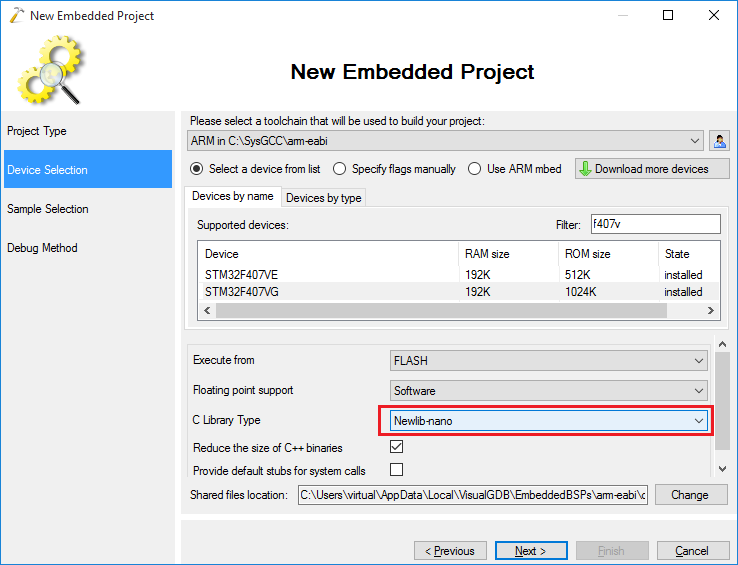This screenshot has width=738, height=565.
Task: Click the green Download more devices arrow icon
Action: click(x=585, y=169)
